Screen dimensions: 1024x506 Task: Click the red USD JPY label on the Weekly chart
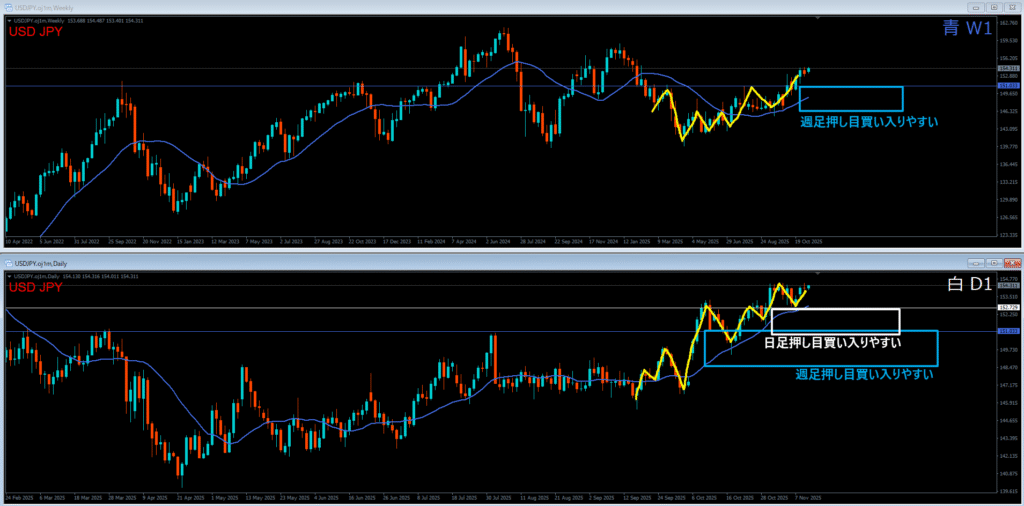35,32
